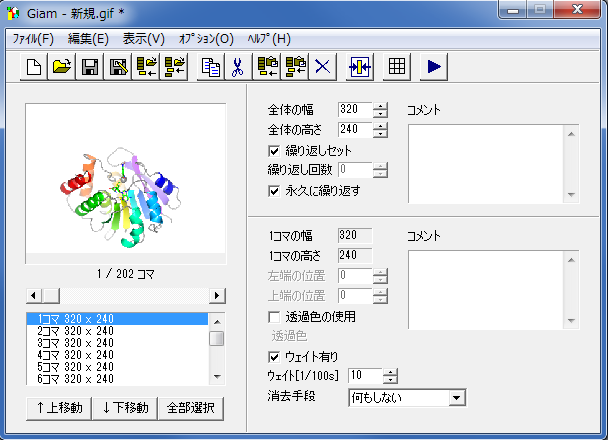Decrease the ウェイト value with the down arrow
Screen dimensions: 608x440
pos(390,381)
